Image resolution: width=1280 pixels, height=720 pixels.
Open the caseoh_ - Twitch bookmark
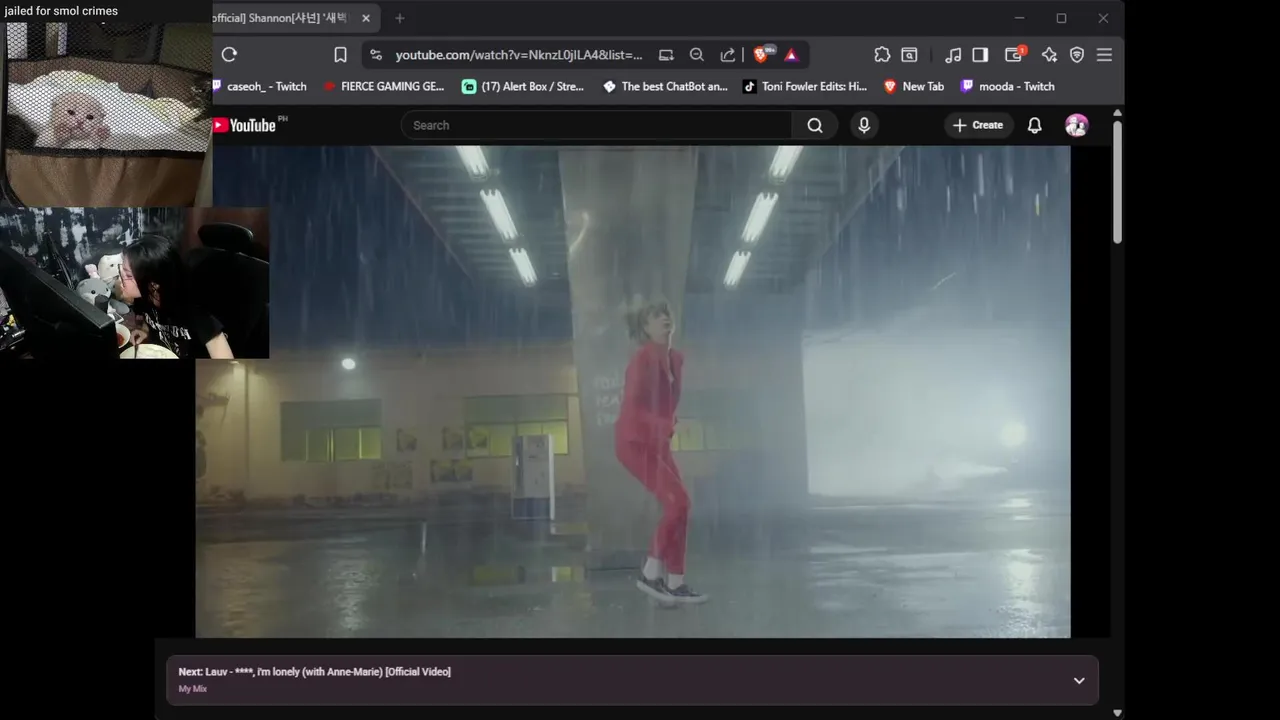point(260,87)
